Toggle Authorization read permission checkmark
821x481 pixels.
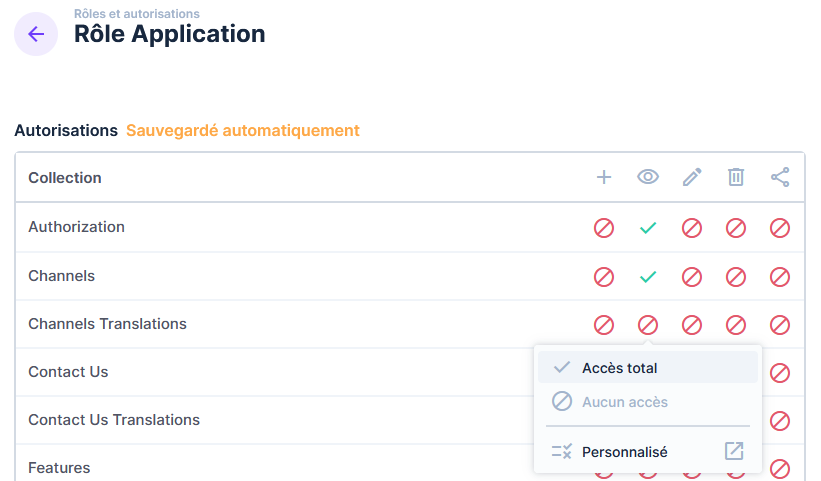[x=648, y=228]
